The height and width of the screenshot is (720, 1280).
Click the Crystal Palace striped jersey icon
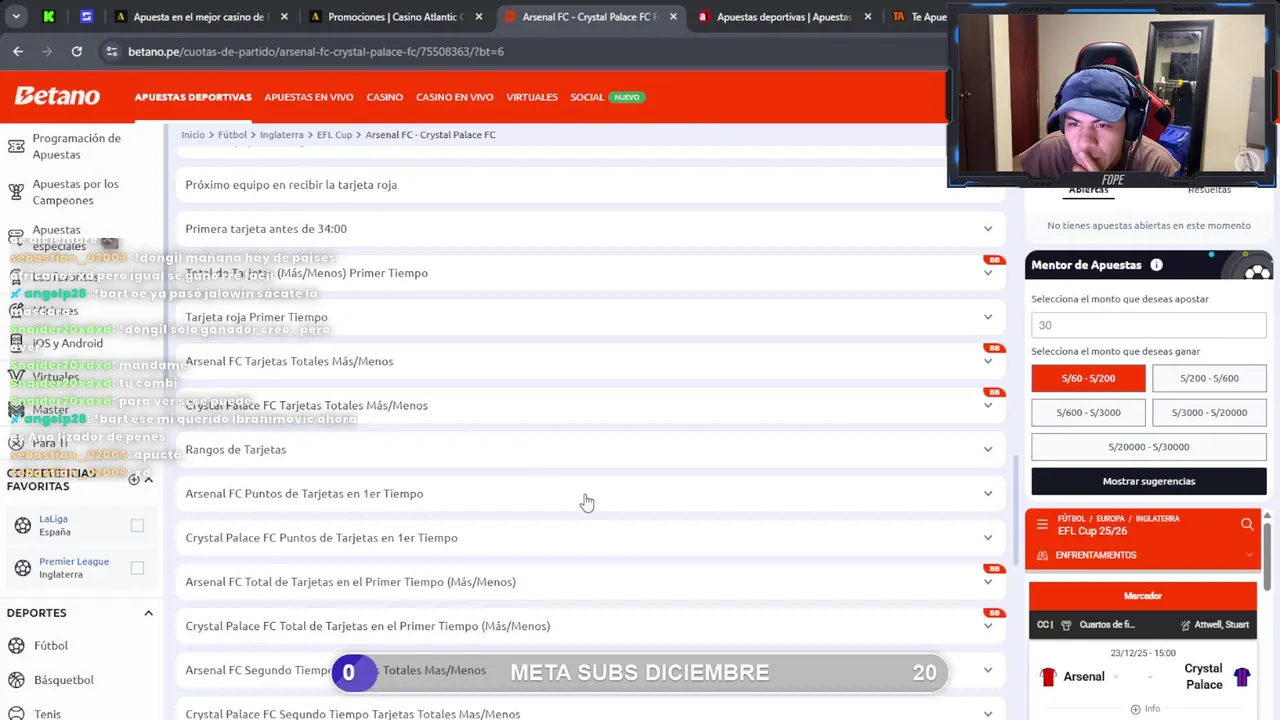pyautogui.click(x=1242, y=677)
